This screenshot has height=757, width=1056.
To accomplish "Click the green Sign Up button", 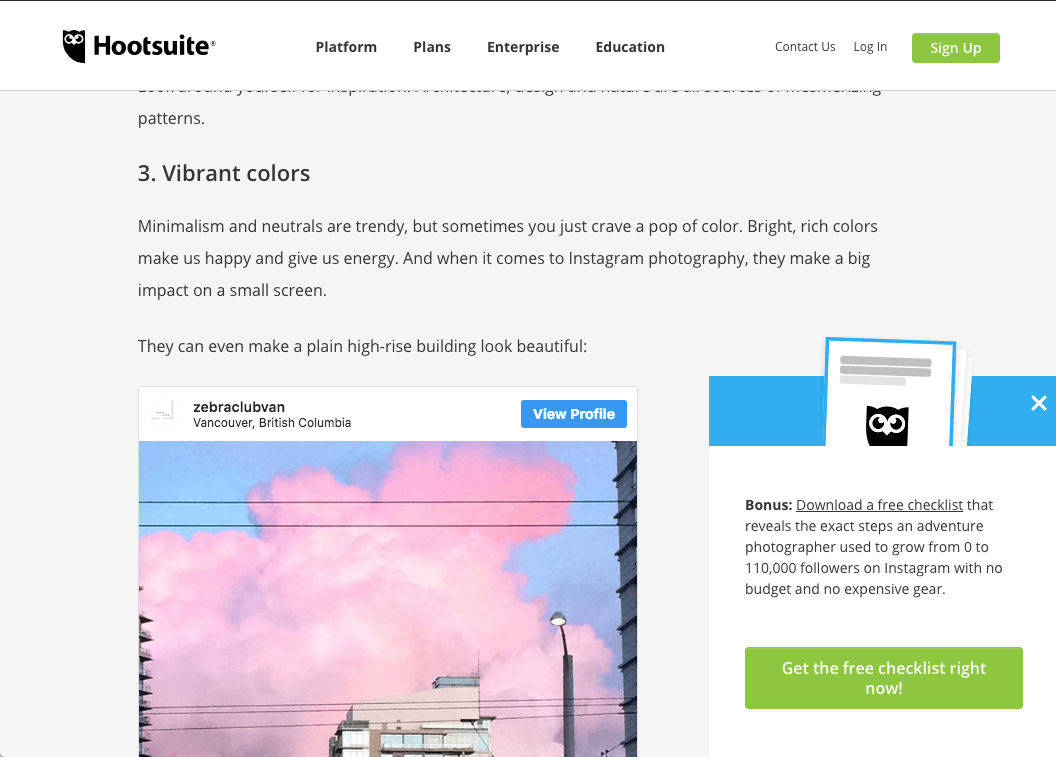I will pyautogui.click(x=956, y=48).
